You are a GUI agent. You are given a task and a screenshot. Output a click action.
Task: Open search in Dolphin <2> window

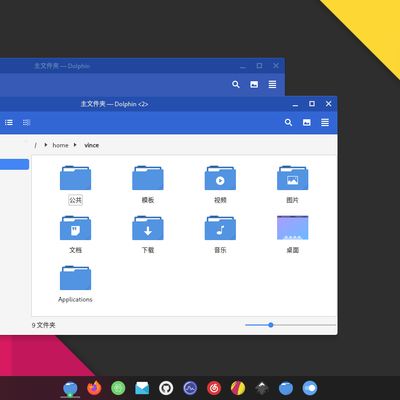(289, 122)
